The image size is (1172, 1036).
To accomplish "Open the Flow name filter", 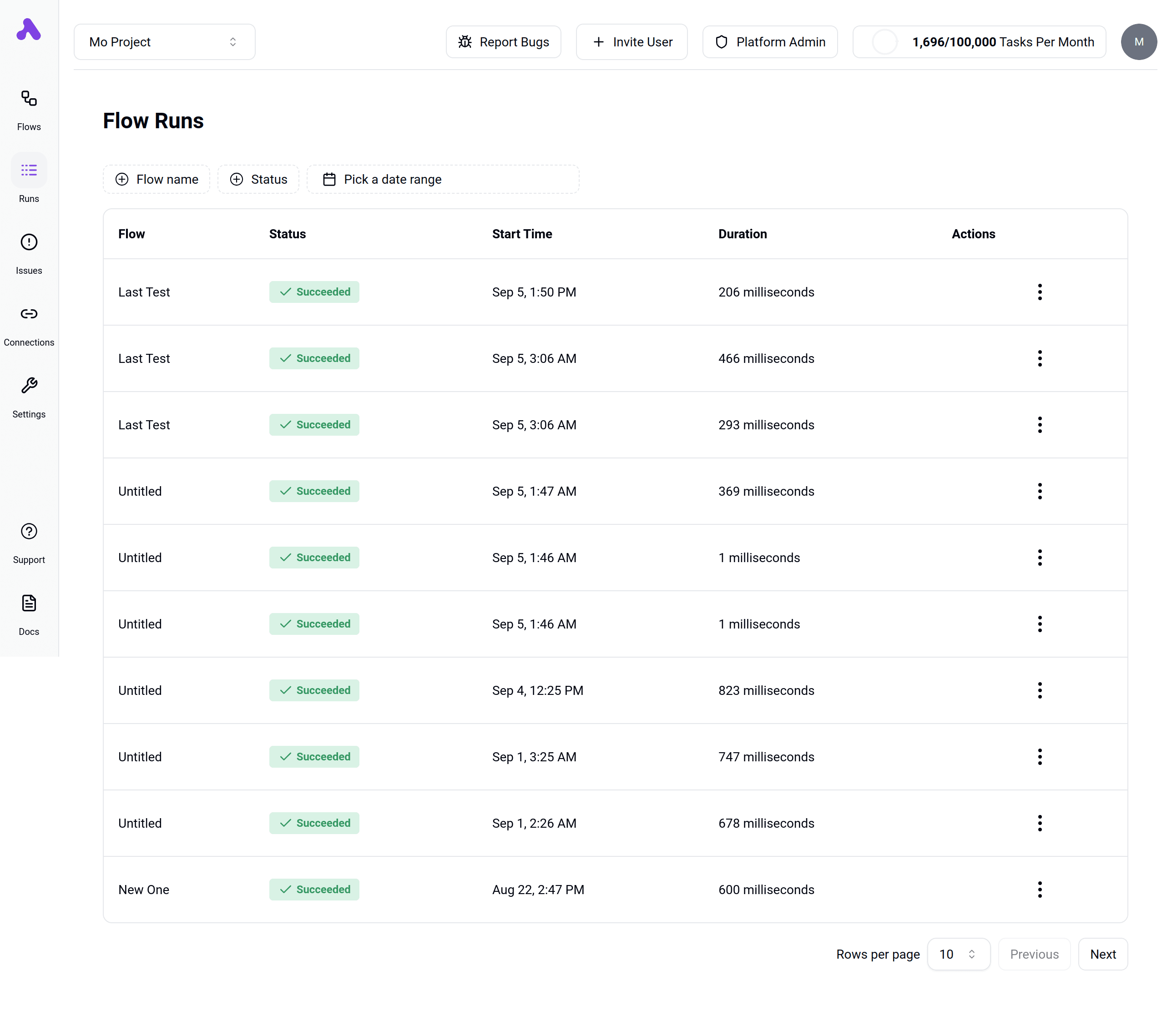I will 157,179.
